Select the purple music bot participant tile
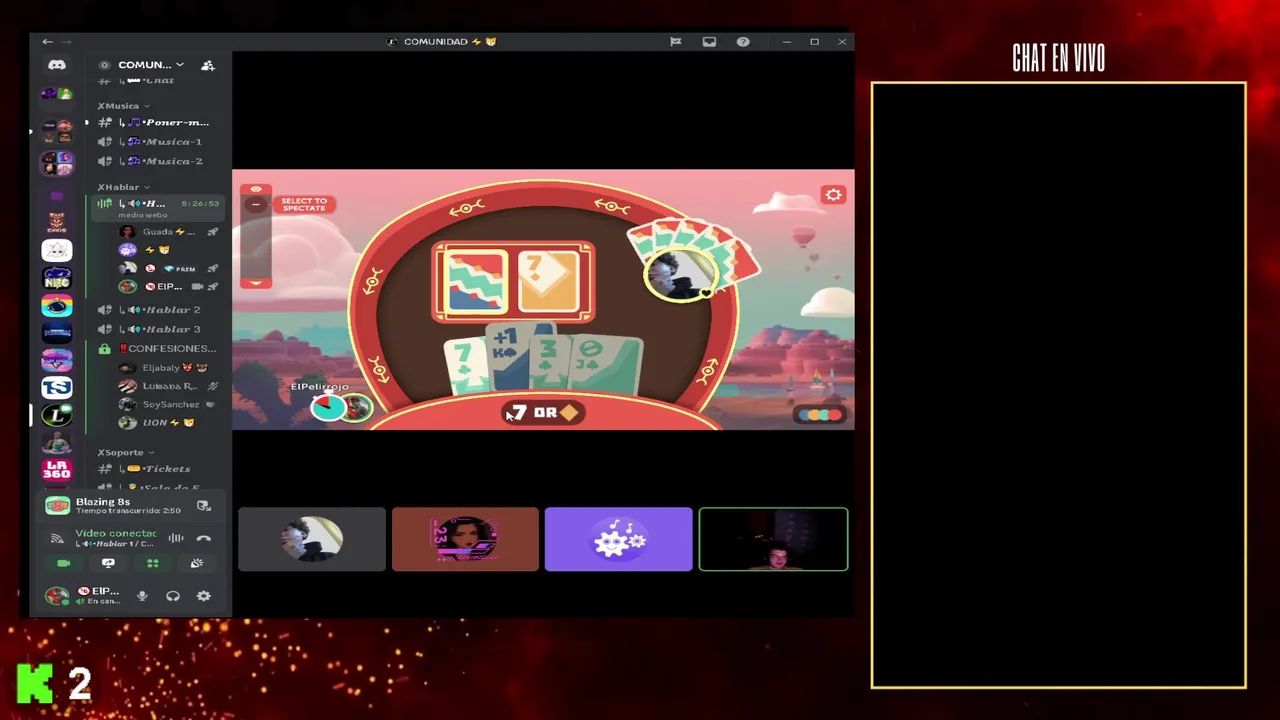This screenshot has height=720, width=1280. pyautogui.click(x=618, y=539)
